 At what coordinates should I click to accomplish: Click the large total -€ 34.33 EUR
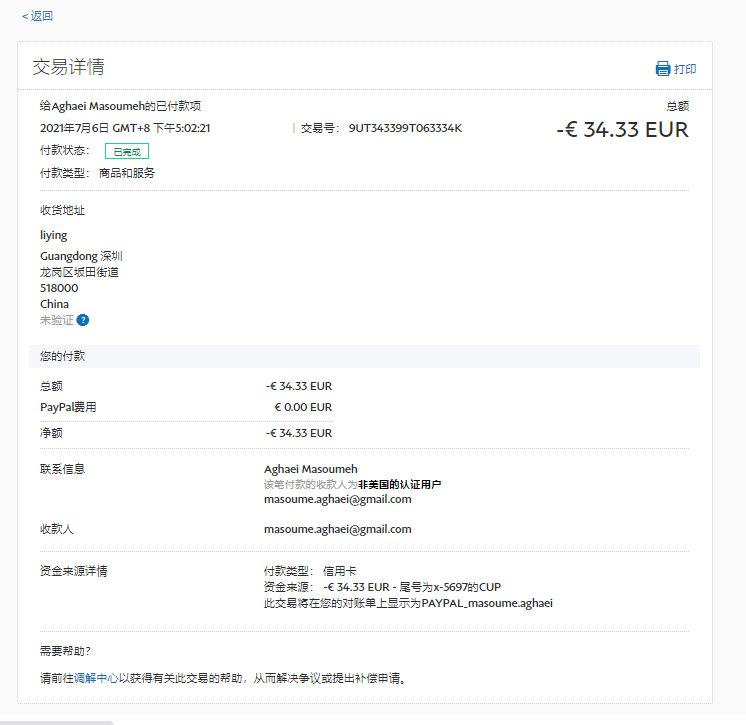coord(622,130)
